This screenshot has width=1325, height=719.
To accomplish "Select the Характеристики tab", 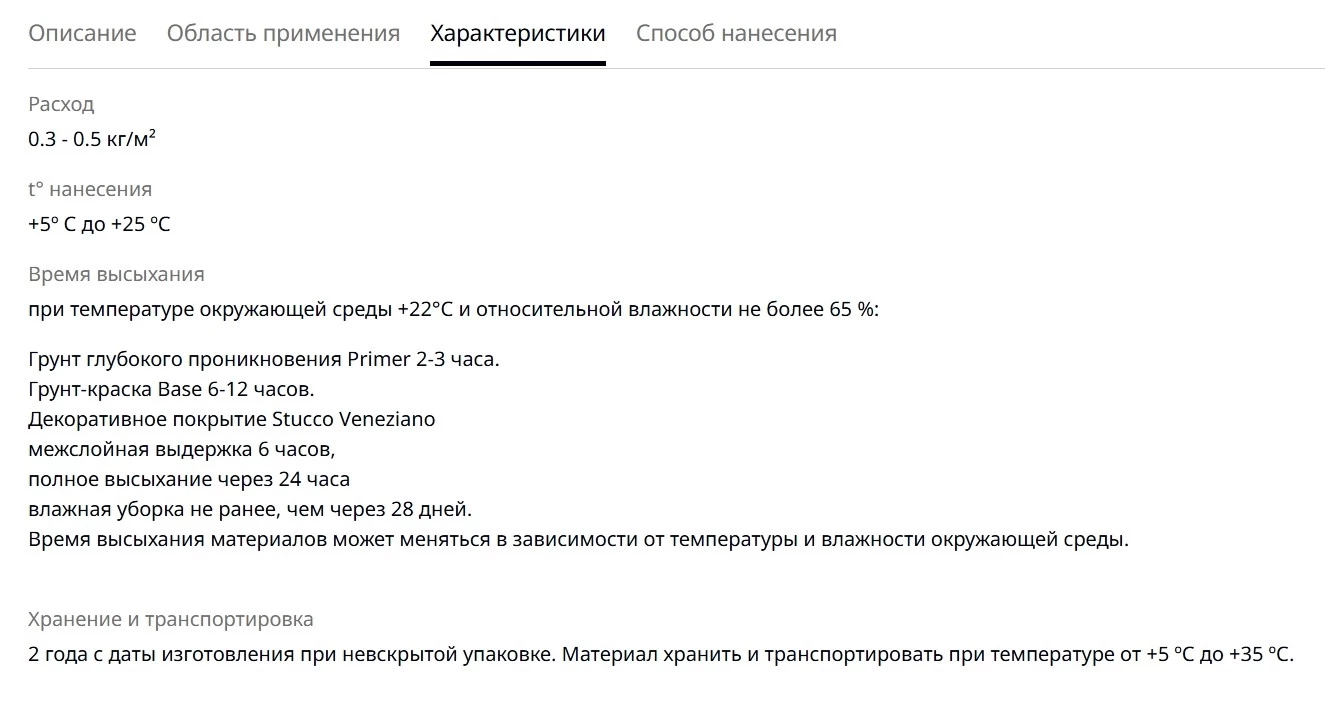I will click(x=518, y=33).
